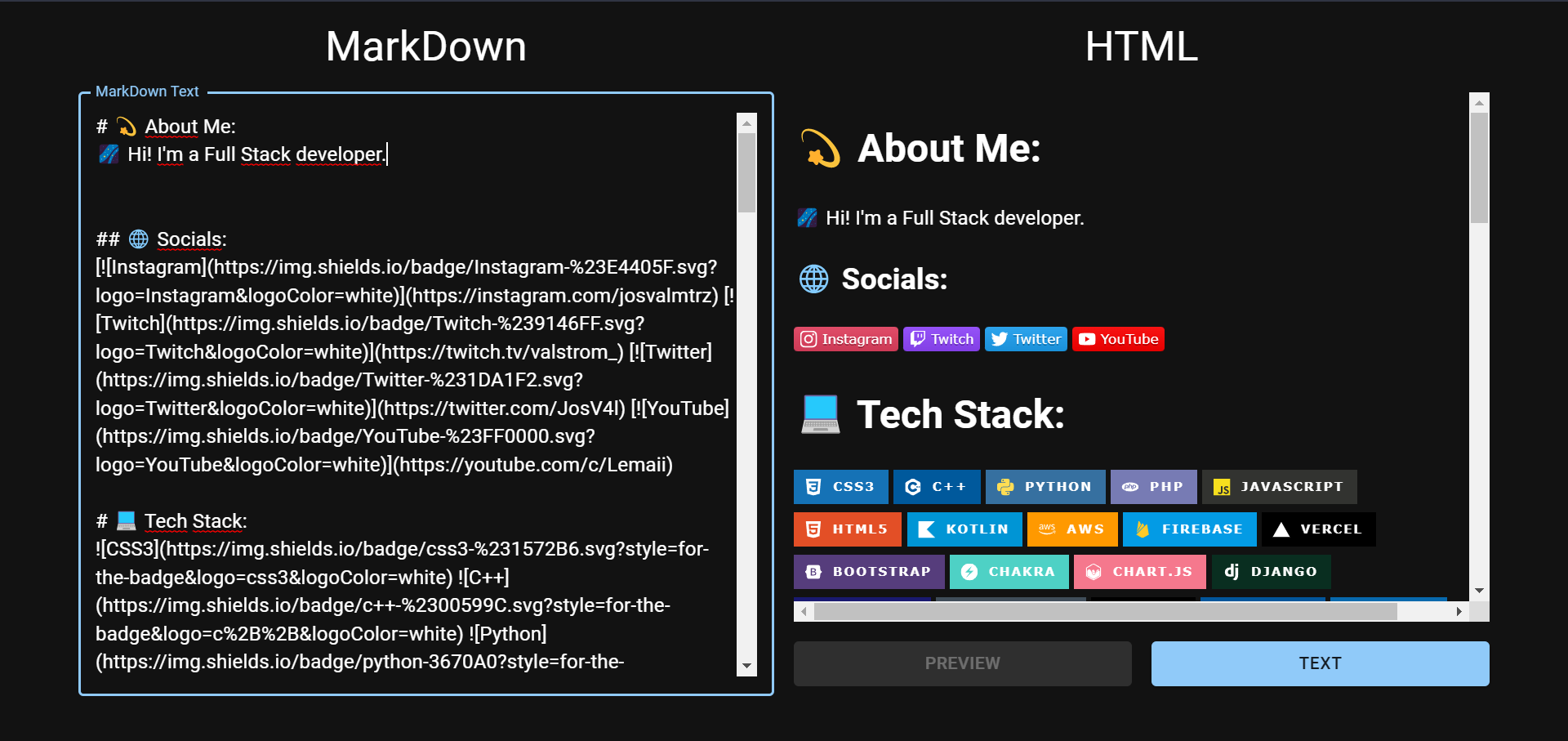Click the Bootstrap tech badge

(869, 572)
